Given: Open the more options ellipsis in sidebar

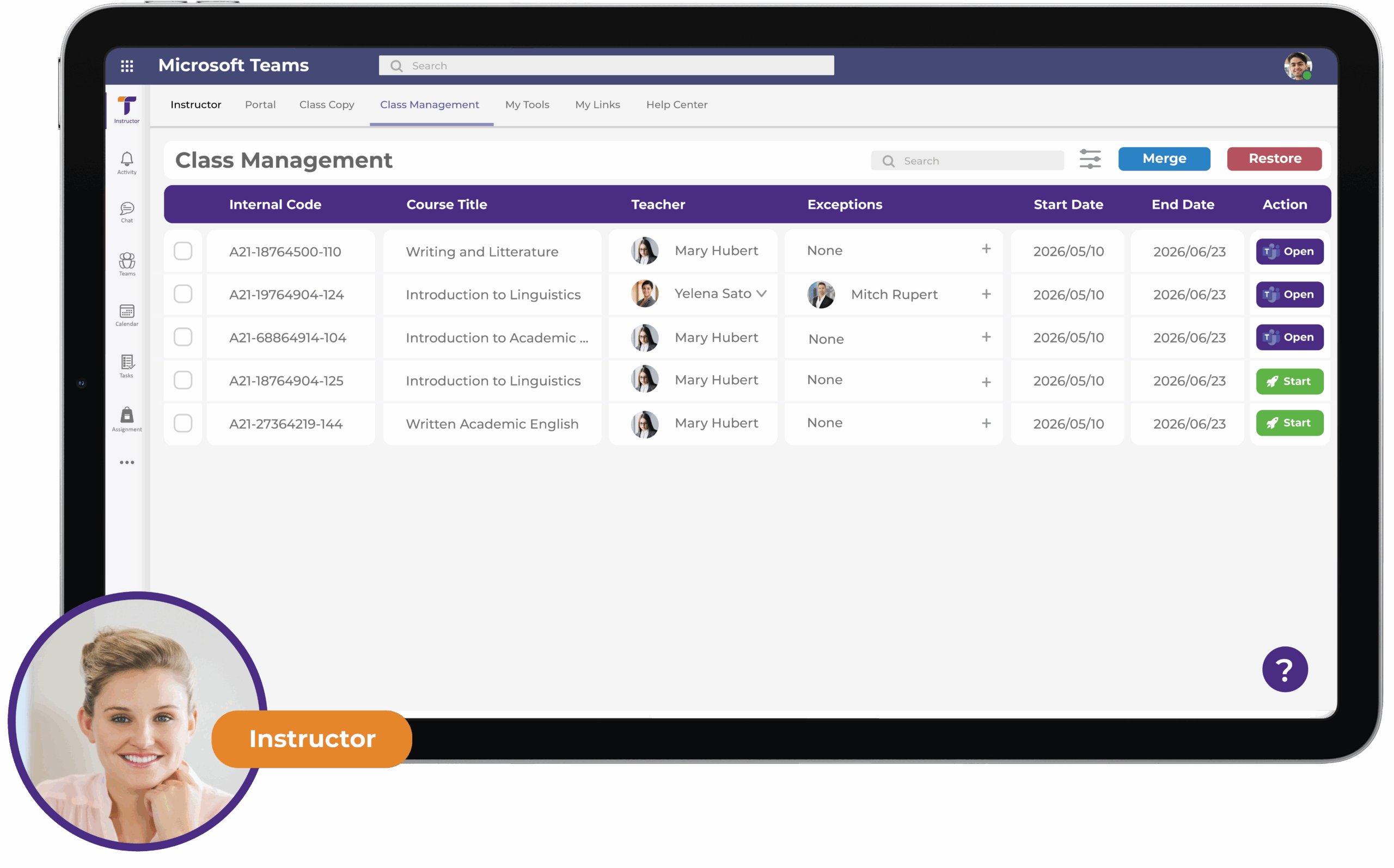Looking at the screenshot, I should [126, 462].
